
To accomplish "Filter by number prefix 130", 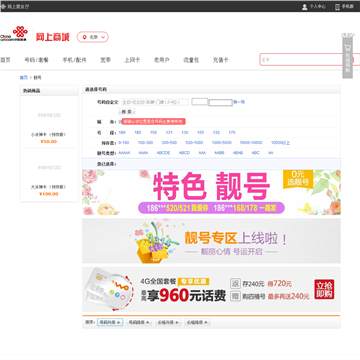I will click(185, 133).
